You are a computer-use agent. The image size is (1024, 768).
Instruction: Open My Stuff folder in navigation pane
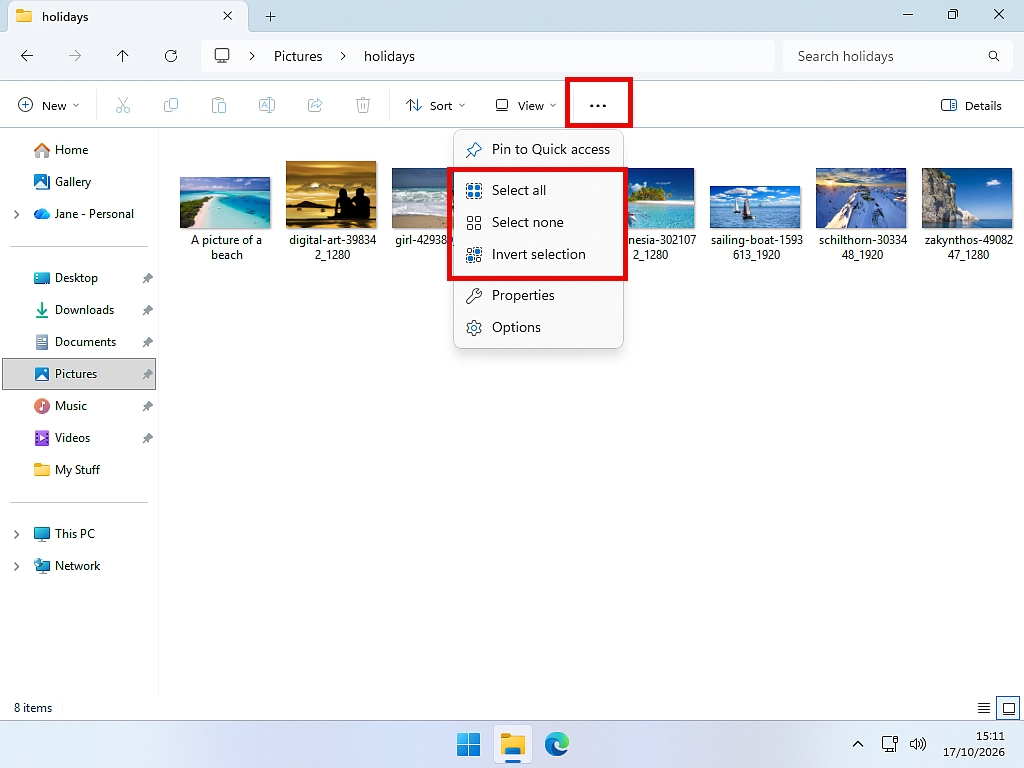(77, 470)
